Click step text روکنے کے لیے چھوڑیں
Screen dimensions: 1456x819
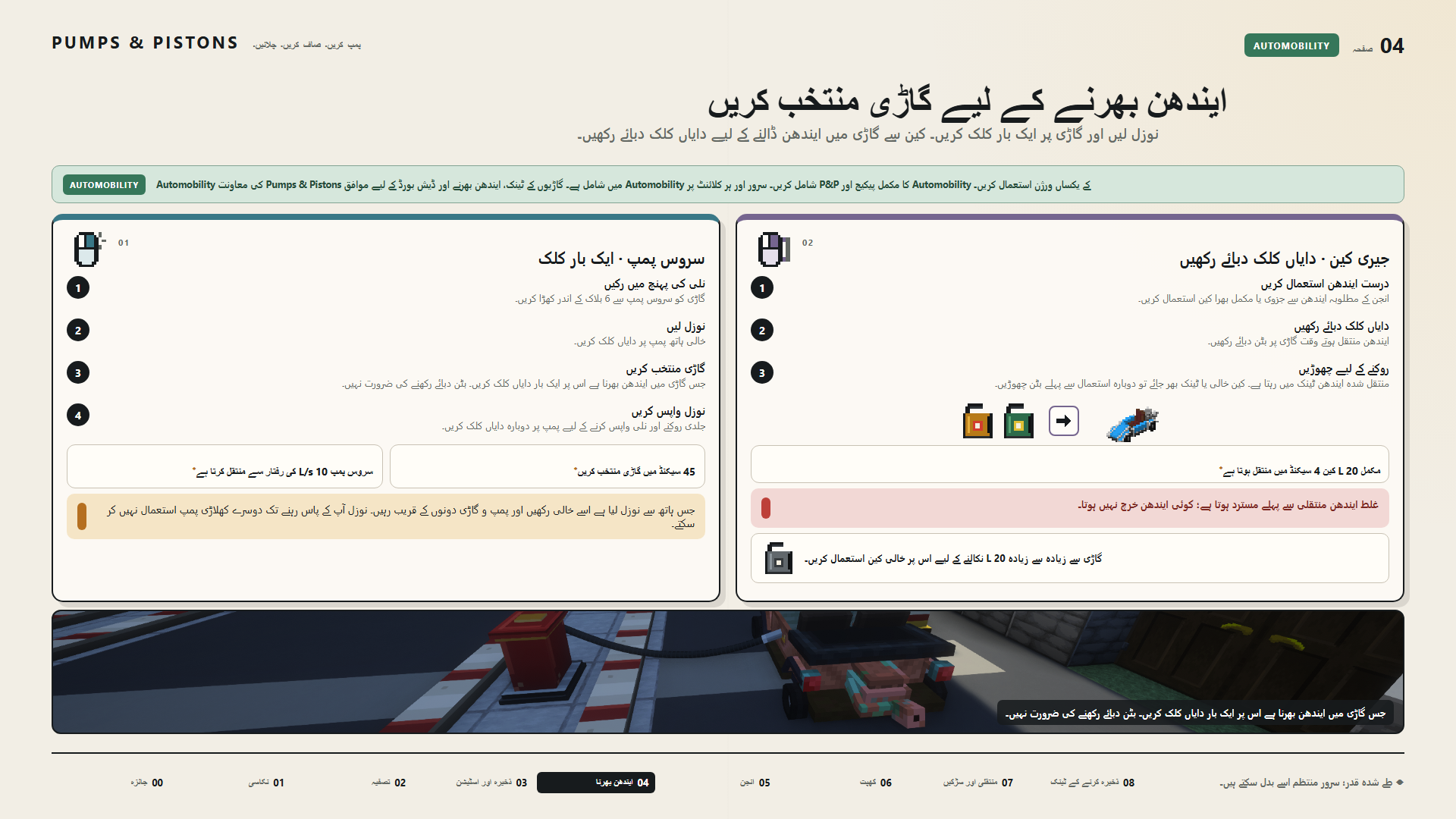coord(1343,369)
